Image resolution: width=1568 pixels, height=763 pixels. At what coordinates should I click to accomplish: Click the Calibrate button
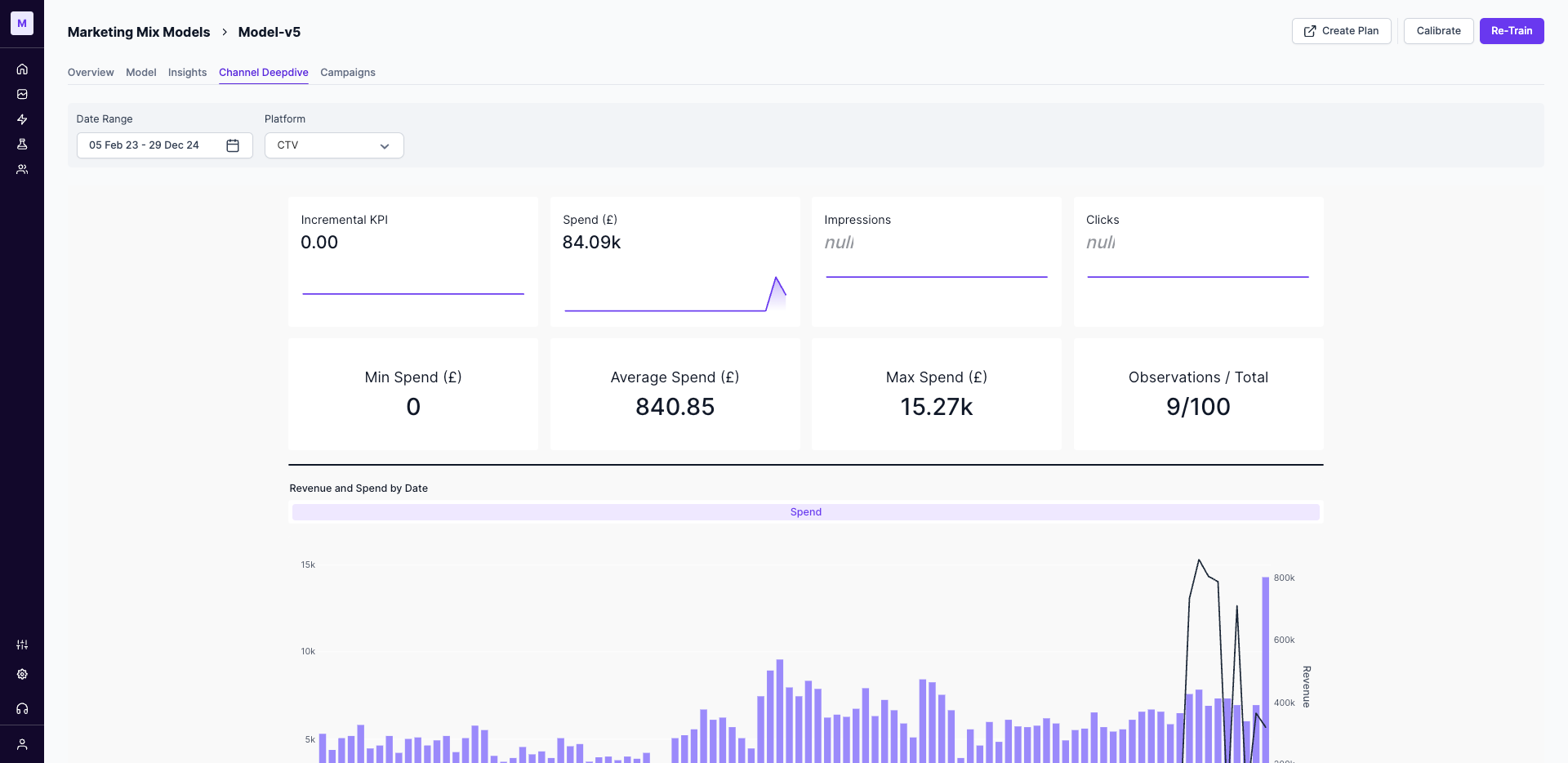click(1439, 31)
